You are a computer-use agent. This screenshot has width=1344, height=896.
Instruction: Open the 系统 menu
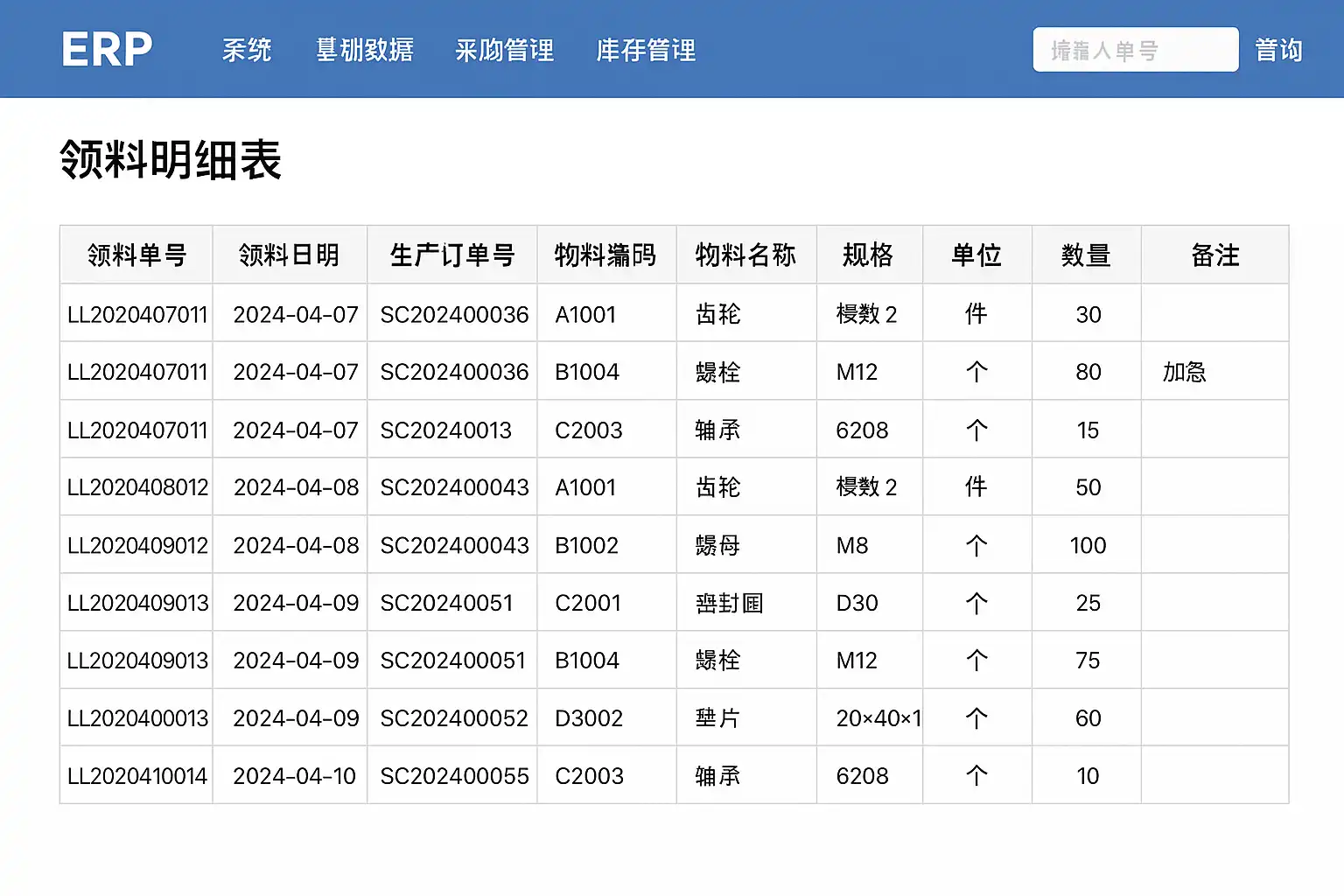(247, 51)
